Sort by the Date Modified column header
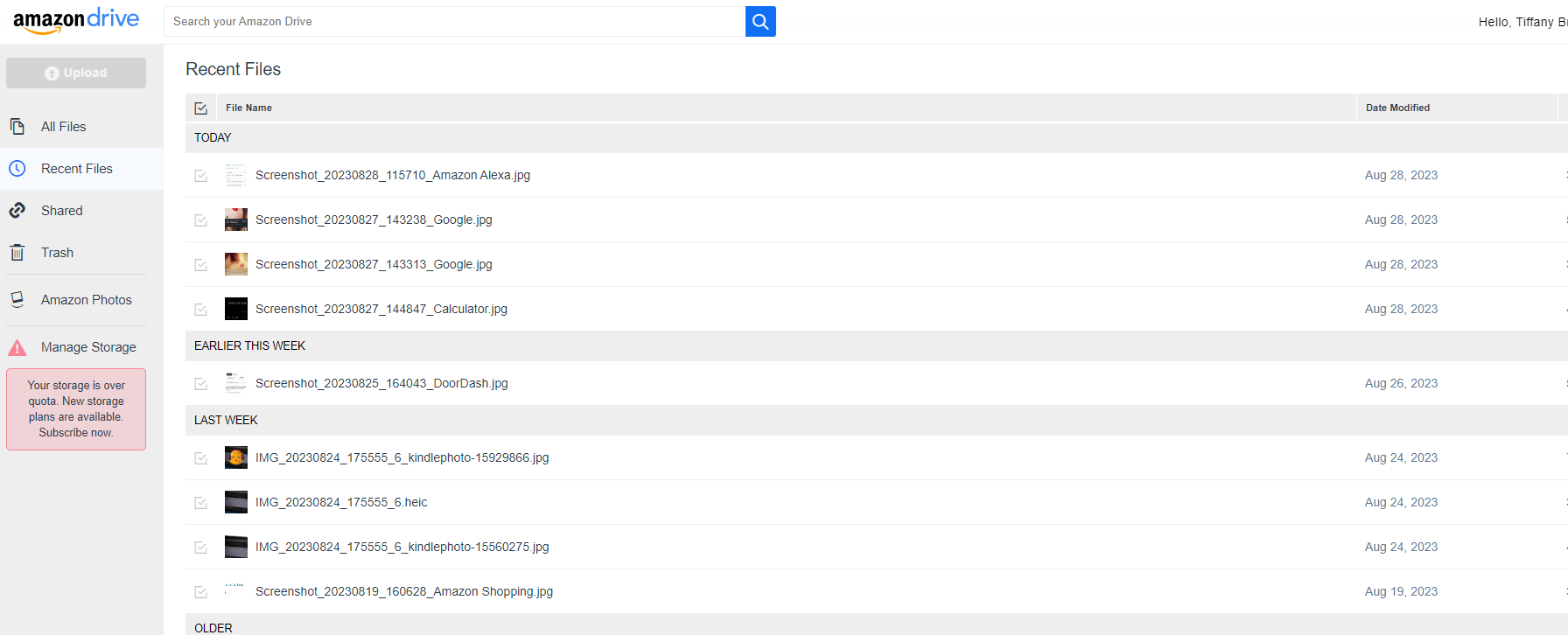Screen dimensions: 1568x635 (1397, 108)
